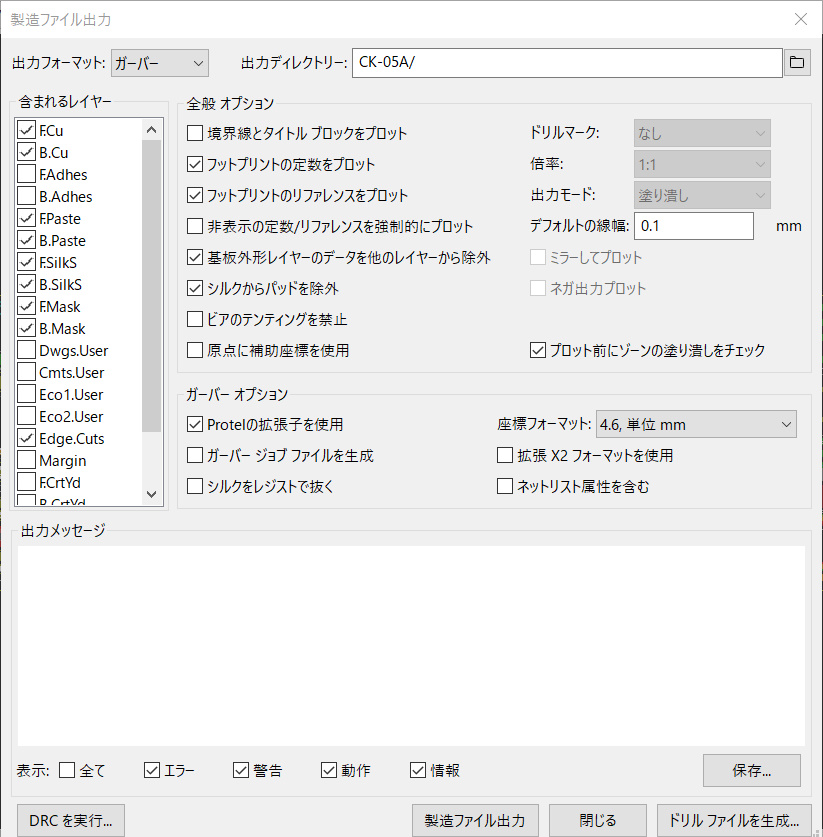
Task: Toggle the 警告 display filter
Action: 241,770
